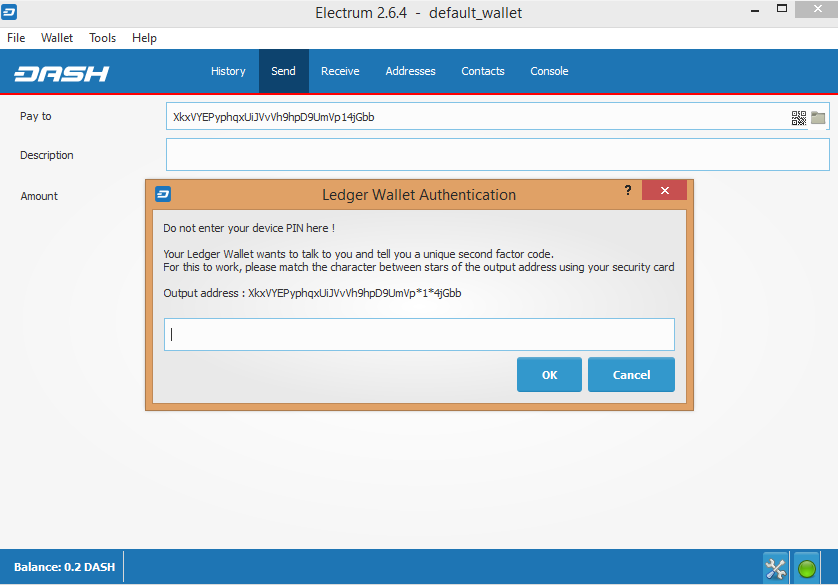Select the Send tab
The image size is (838, 585).
point(283,71)
